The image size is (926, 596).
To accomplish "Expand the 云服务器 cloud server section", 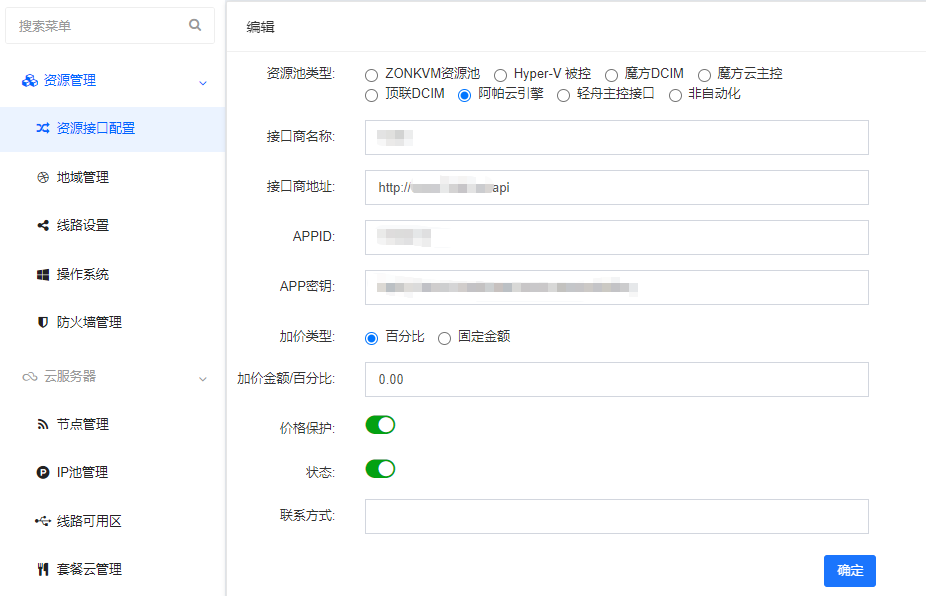I will point(204,376).
